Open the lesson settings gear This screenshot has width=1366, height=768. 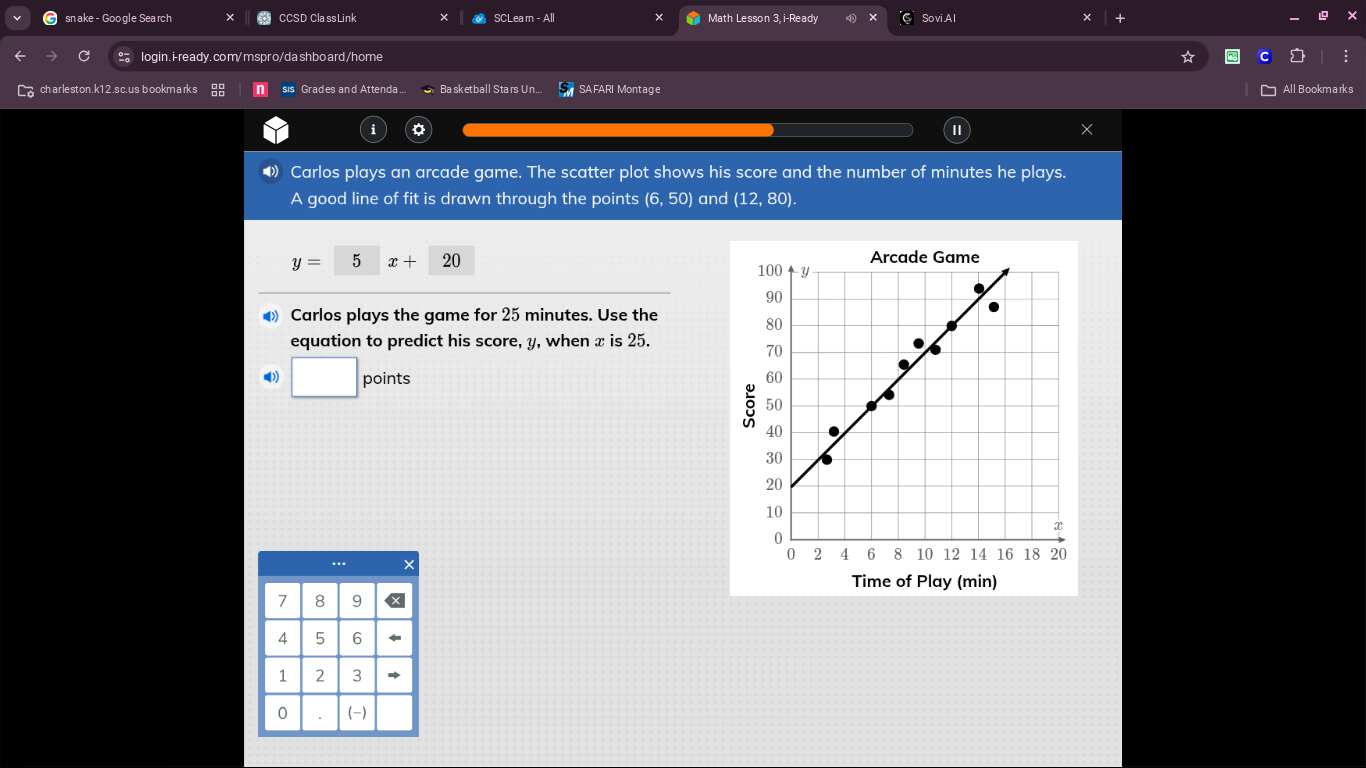click(x=418, y=129)
